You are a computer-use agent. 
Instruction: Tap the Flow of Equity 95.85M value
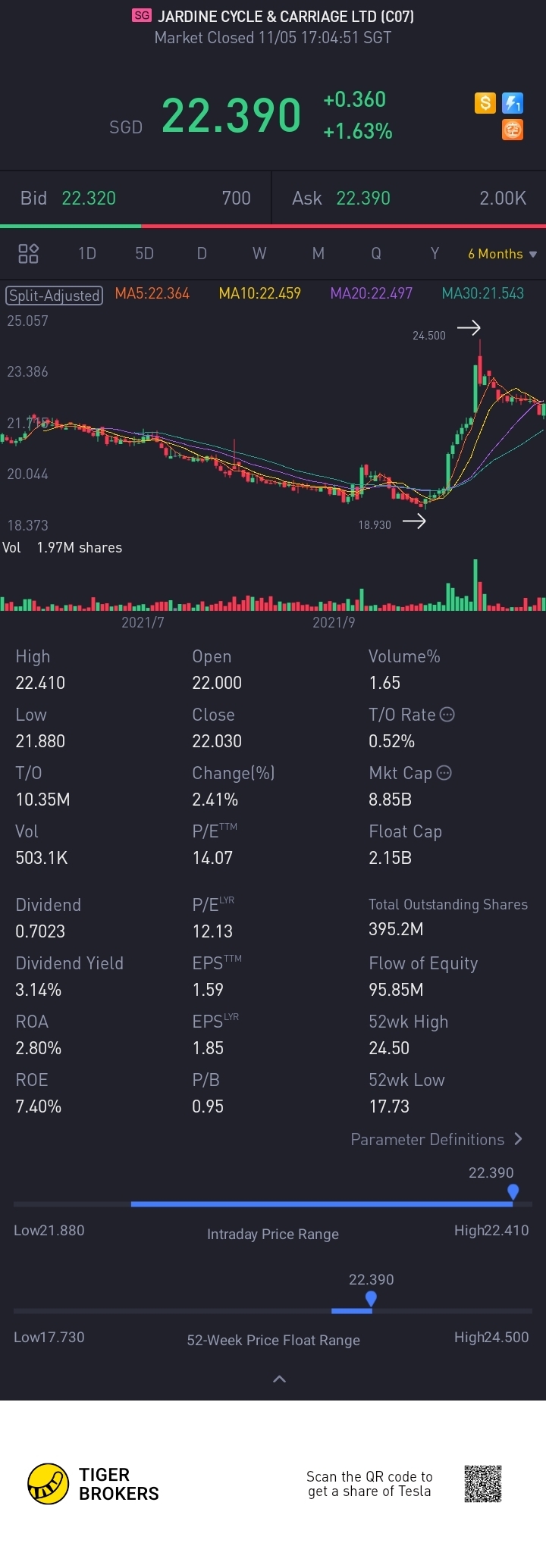coord(396,989)
